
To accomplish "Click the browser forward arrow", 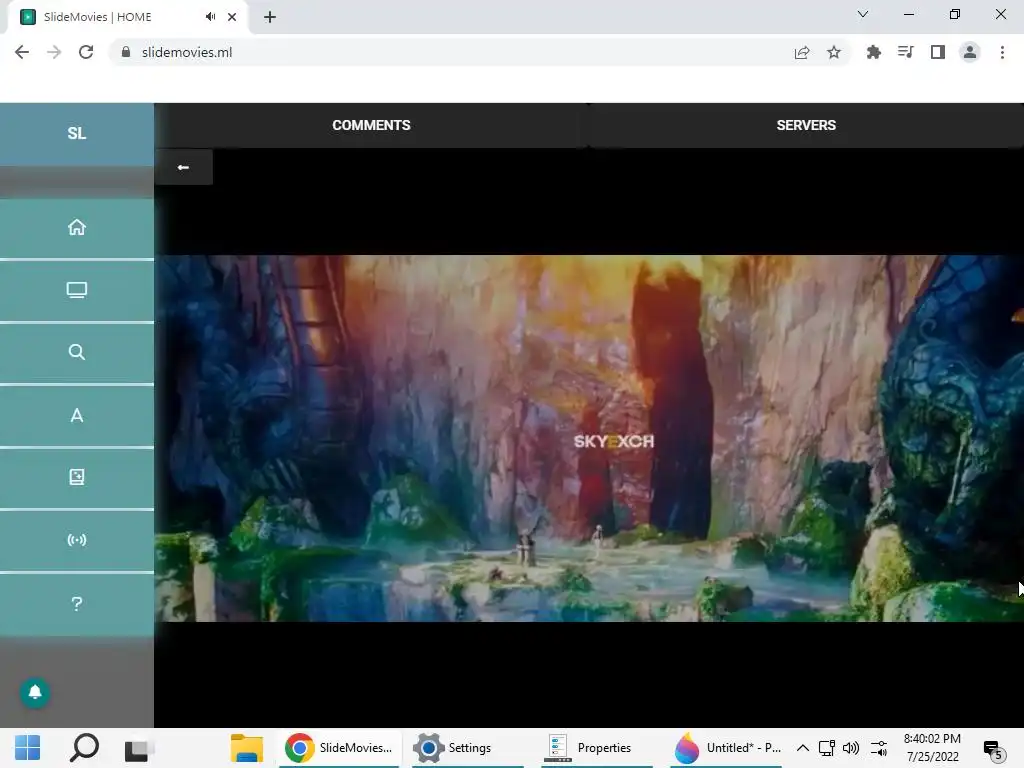I will [54, 52].
